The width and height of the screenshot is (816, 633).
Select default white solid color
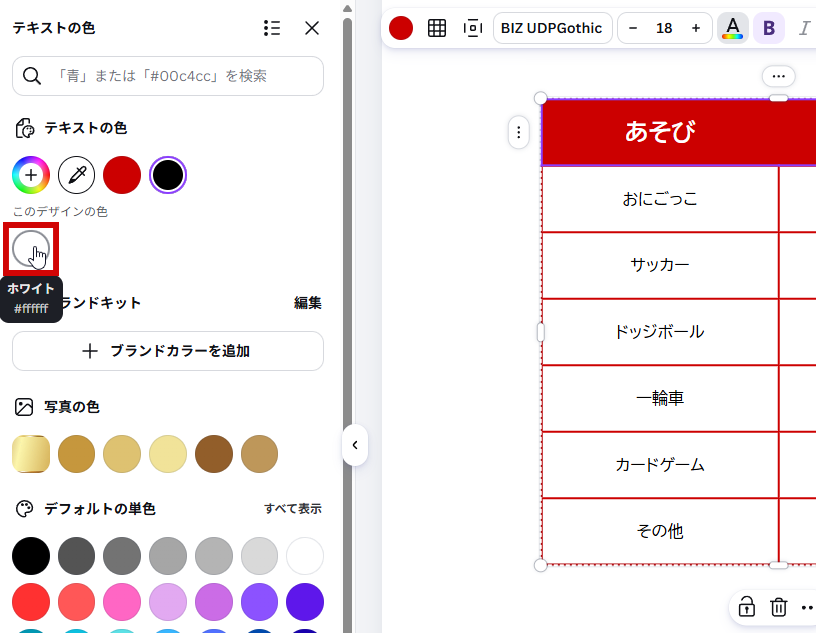click(305, 556)
